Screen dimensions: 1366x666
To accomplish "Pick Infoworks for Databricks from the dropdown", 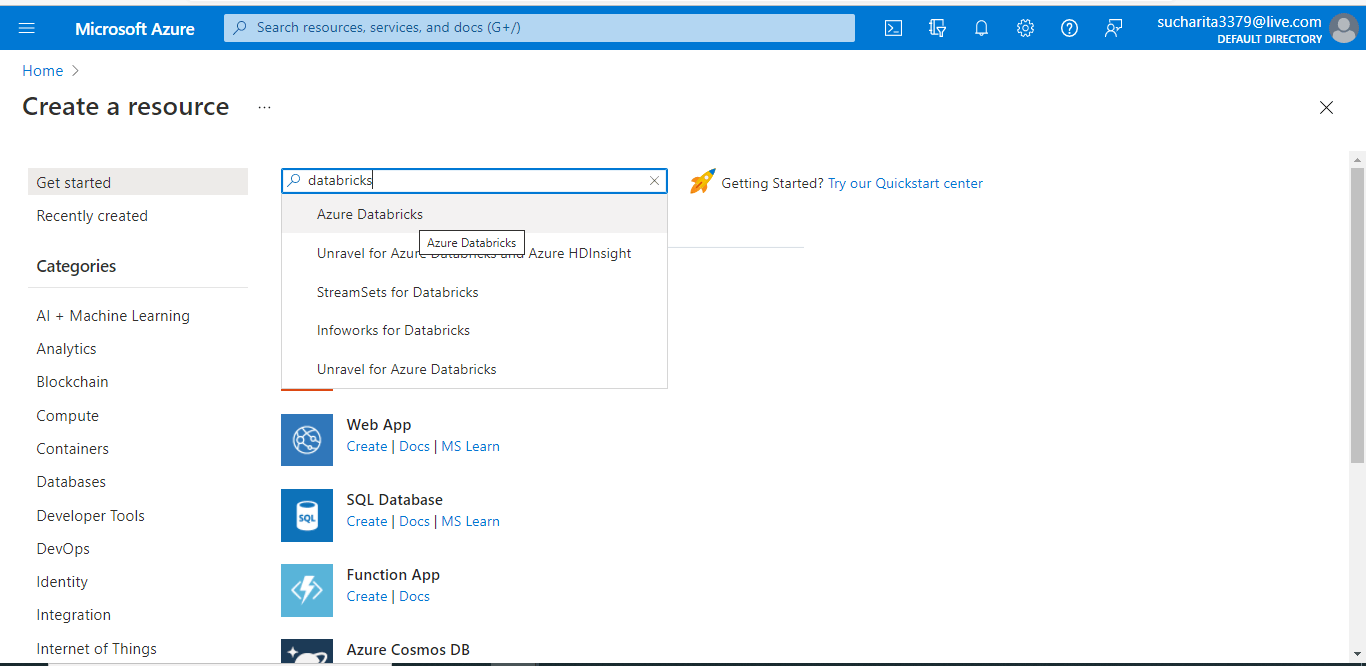I will click(x=393, y=330).
